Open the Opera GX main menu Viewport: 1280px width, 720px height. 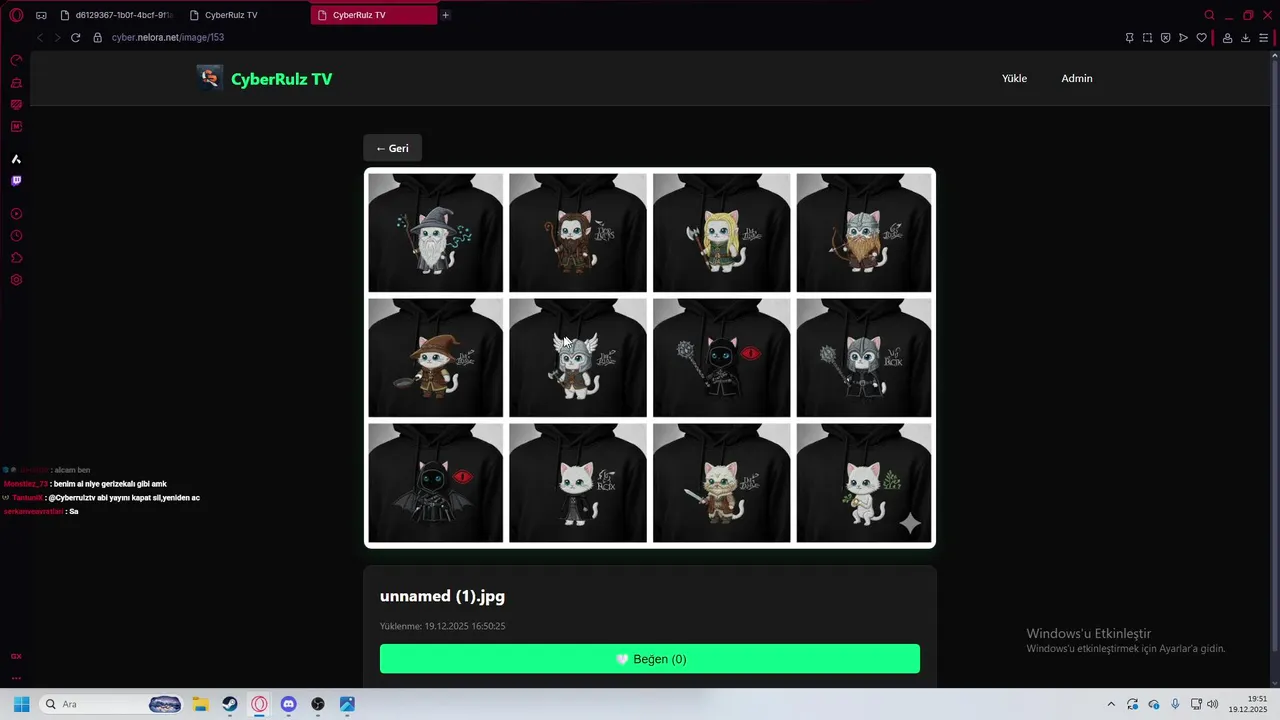click(x=16, y=15)
